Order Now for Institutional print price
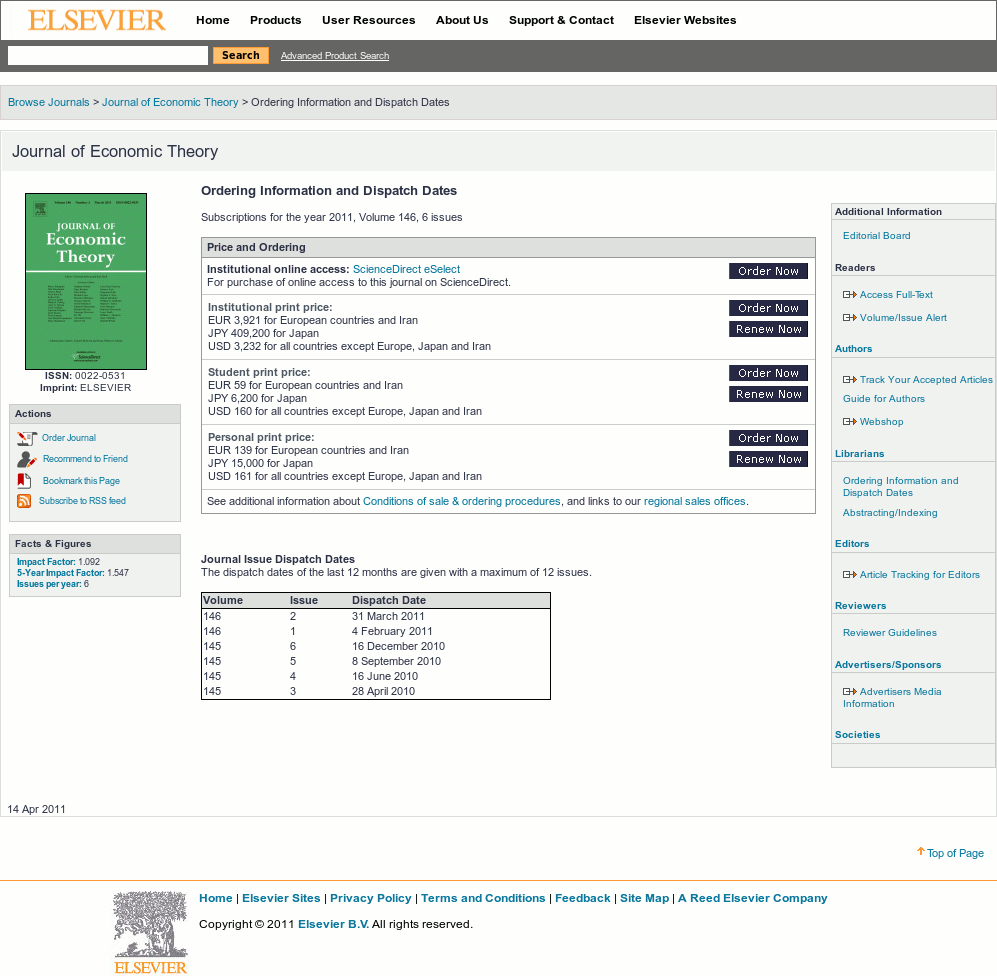997x976 pixels. pyautogui.click(x=769, y=308)
